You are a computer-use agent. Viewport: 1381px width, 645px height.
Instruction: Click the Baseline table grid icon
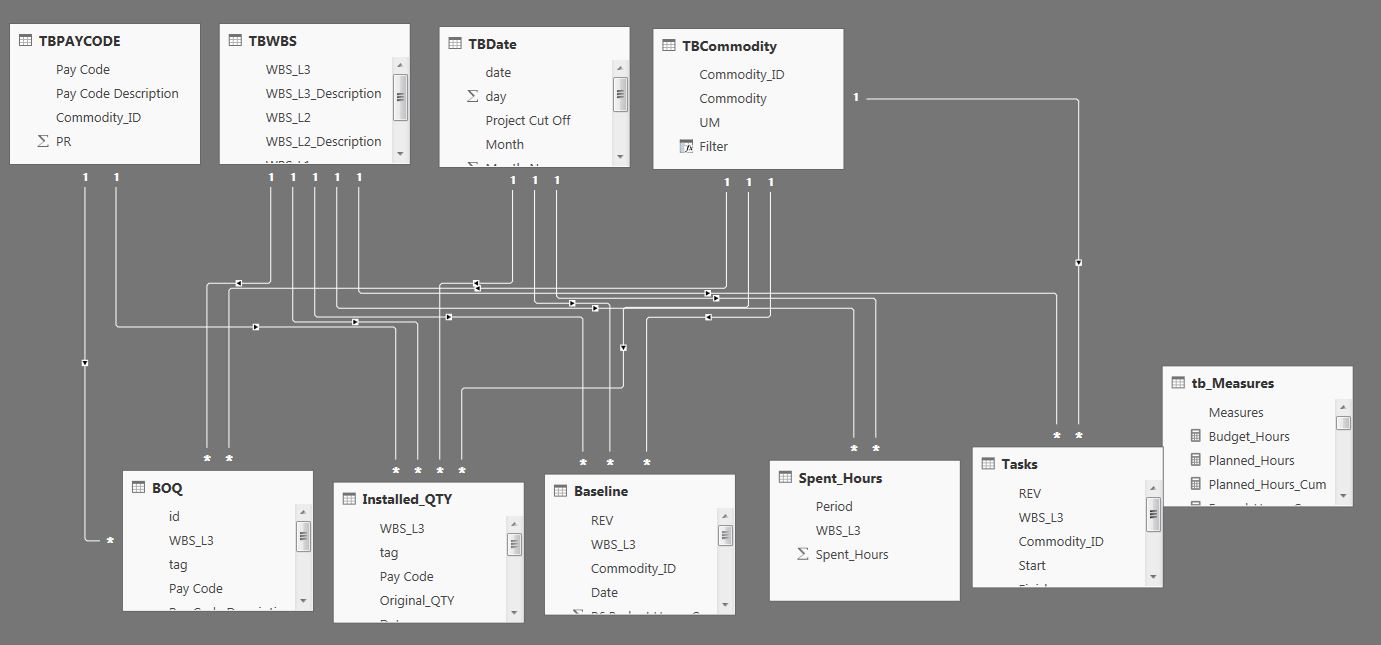[560, 491]
